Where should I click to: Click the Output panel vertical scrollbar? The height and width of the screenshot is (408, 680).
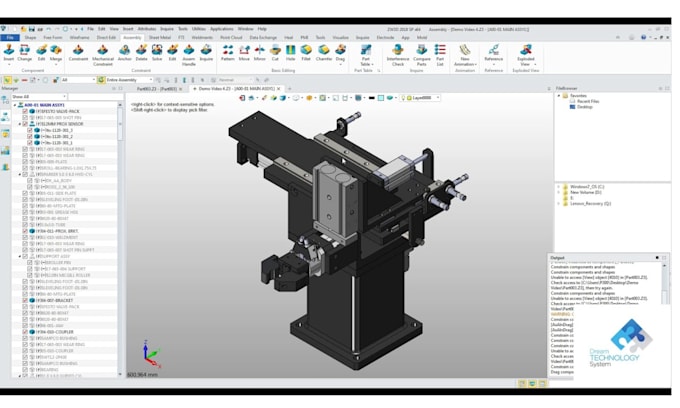click(x=664, y=284)
